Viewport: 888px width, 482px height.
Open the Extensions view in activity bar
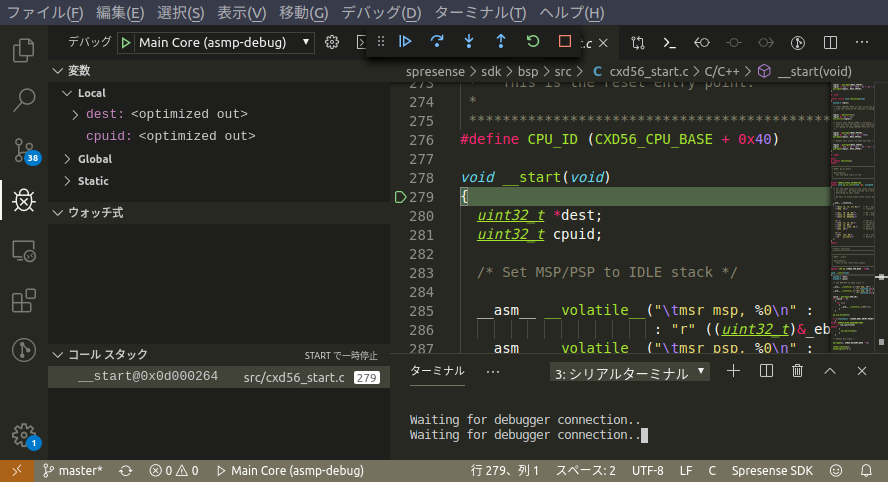(x=23, y=300)
